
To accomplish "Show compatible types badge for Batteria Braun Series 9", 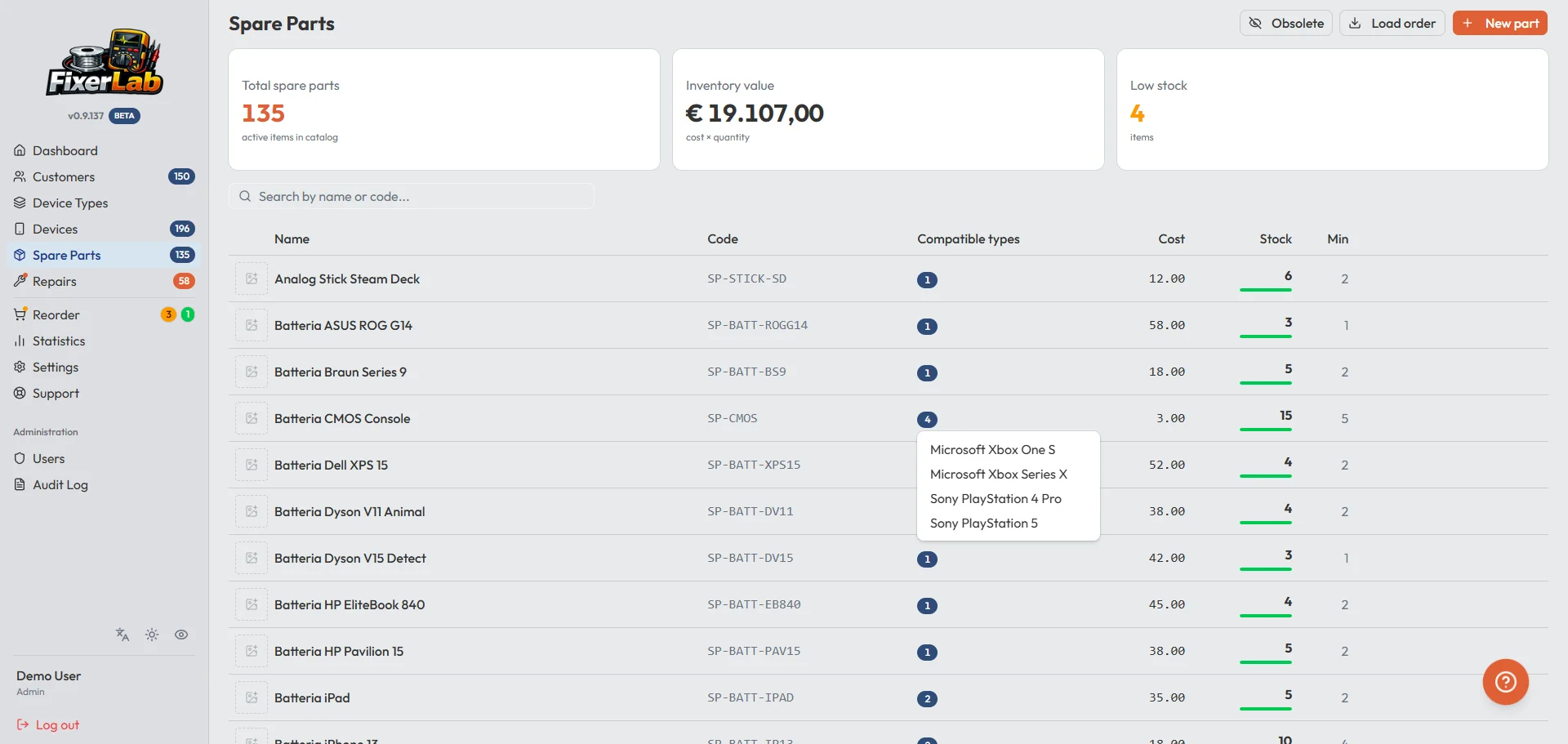I will [927, 373].
